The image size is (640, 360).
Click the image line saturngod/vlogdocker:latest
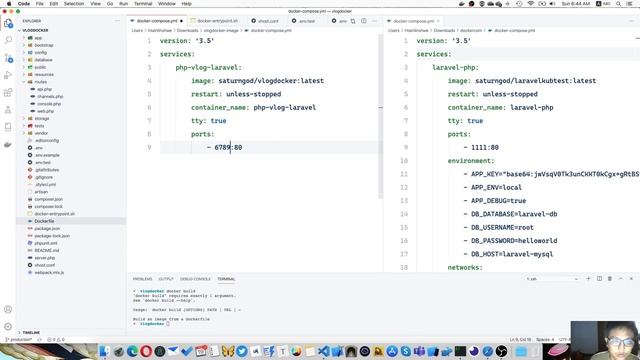pos(258,81)
